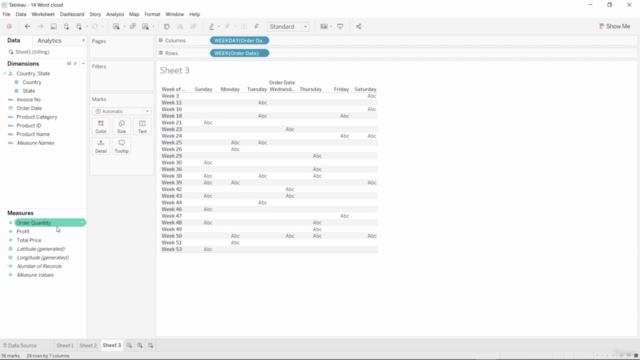
Task: Click the Share workbook icon
Action: click(358, 27)
